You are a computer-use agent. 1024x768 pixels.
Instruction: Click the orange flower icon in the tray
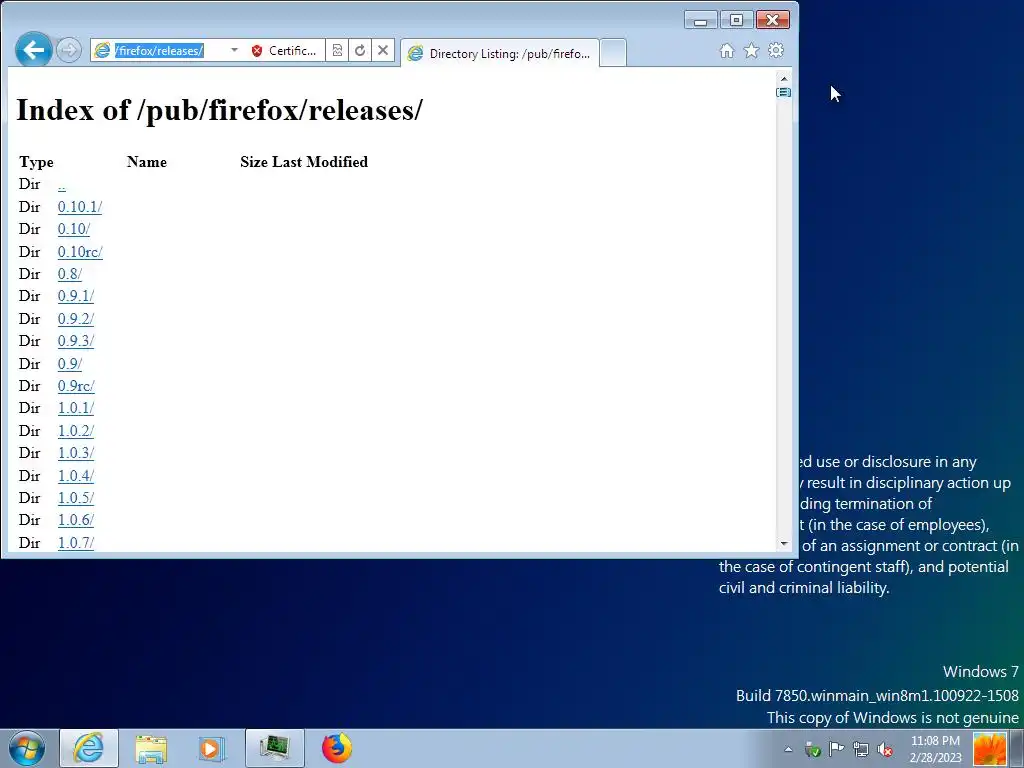click(x=989, y=749)
